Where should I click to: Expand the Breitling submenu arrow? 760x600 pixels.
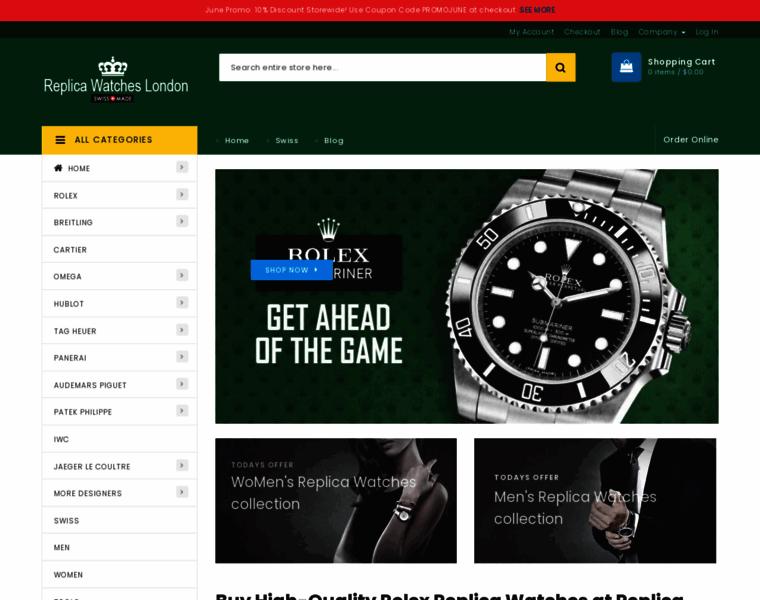[x=182, y=221]
